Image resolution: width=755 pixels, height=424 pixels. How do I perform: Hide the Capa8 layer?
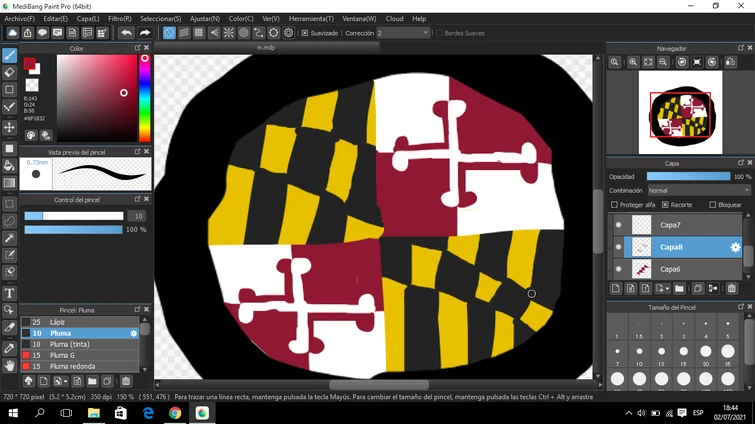tap(618, 247)
